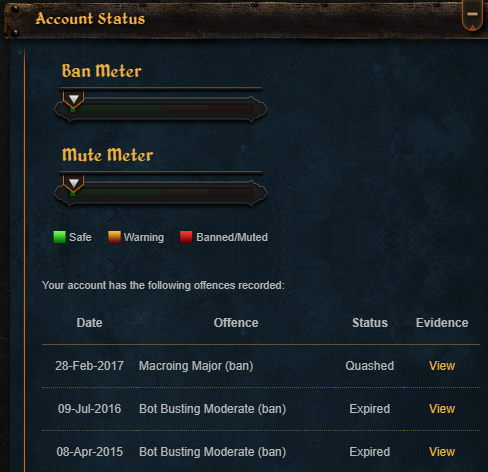The width and height of the screenshot is (488, 472).
Task: Select the Quashed status entry
Action: pos(370,366)
